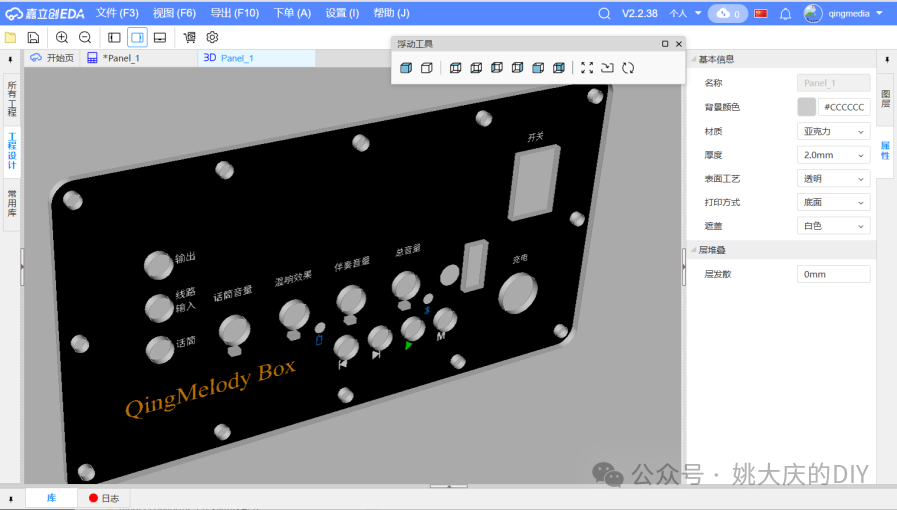Open the 工程设计 side tab
This screenshot has width=897, height=510.
tap(12, 150)
